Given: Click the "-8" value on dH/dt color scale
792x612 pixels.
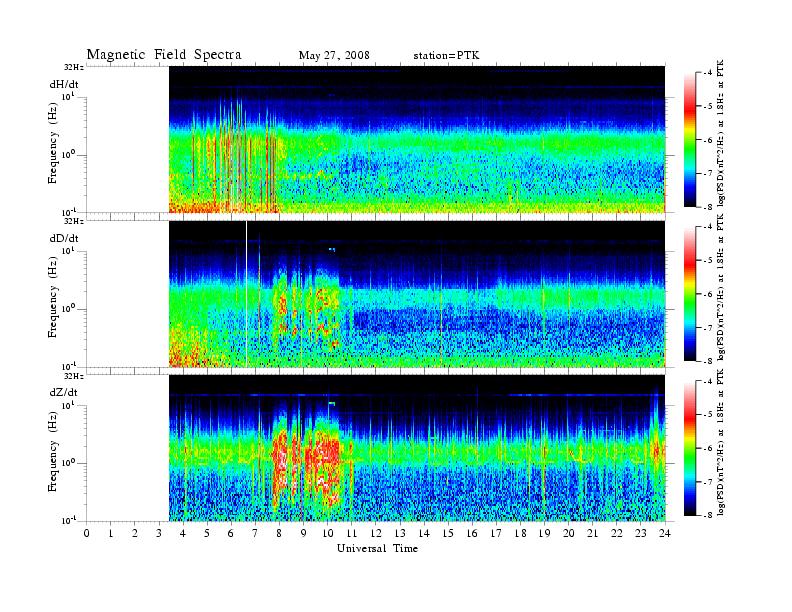Looking at the screenshot, I should tap(708, 207).
